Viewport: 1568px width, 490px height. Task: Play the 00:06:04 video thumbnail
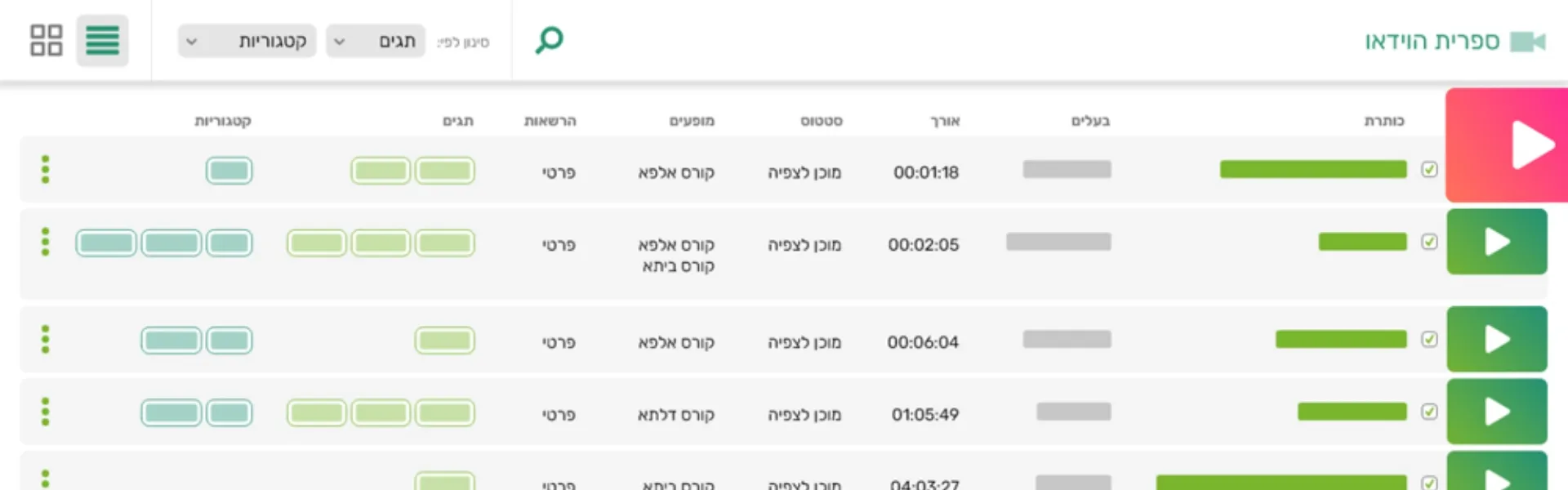[1496, 340]
